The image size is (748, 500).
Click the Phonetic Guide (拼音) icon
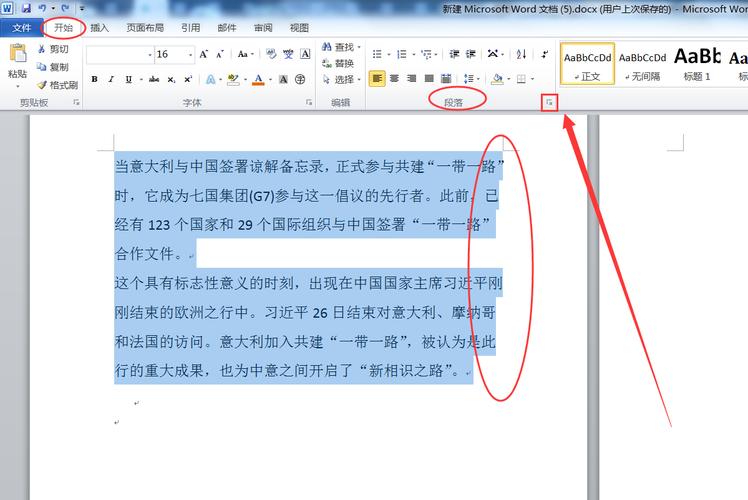click(x=288, y=54)
